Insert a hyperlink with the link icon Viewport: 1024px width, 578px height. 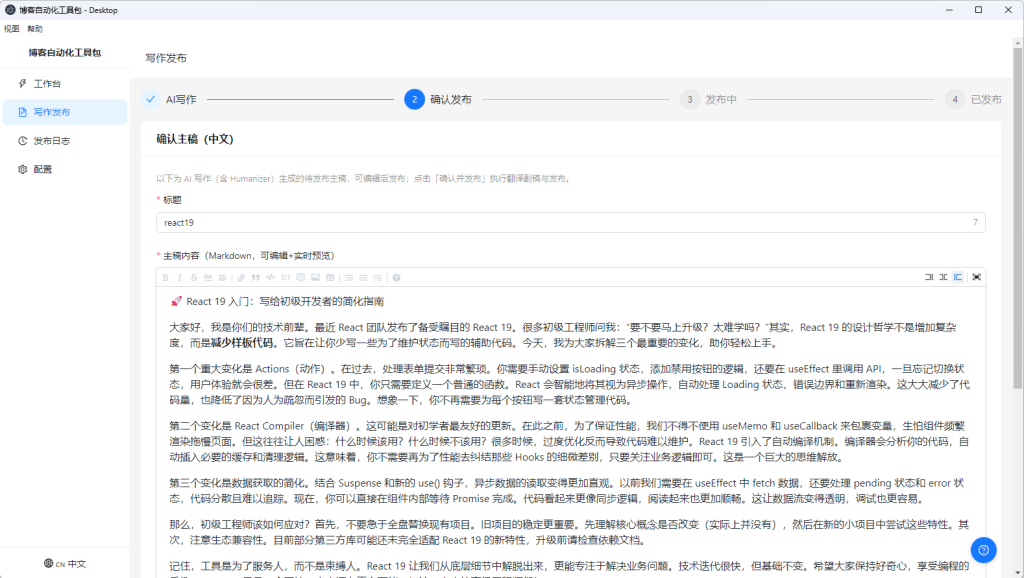pyautogui.click(x=241, y=278)
